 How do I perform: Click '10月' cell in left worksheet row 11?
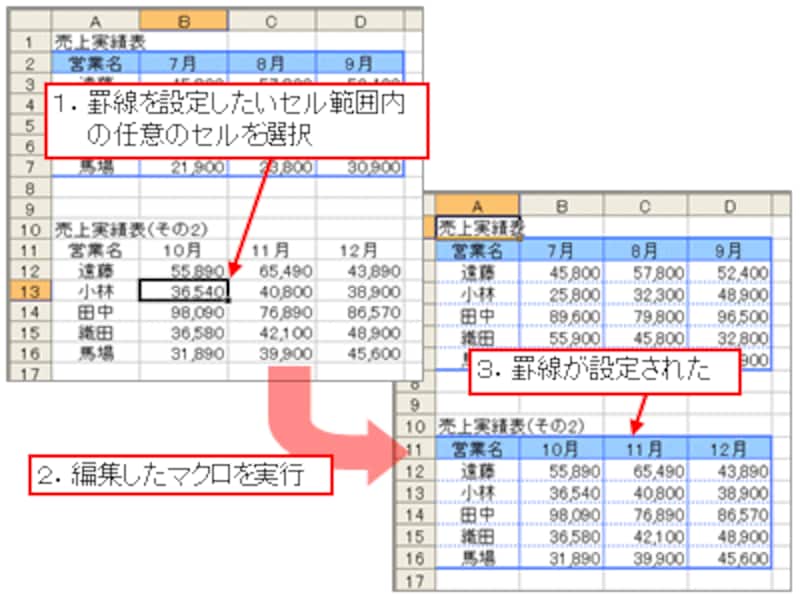[x=184, y=250]
